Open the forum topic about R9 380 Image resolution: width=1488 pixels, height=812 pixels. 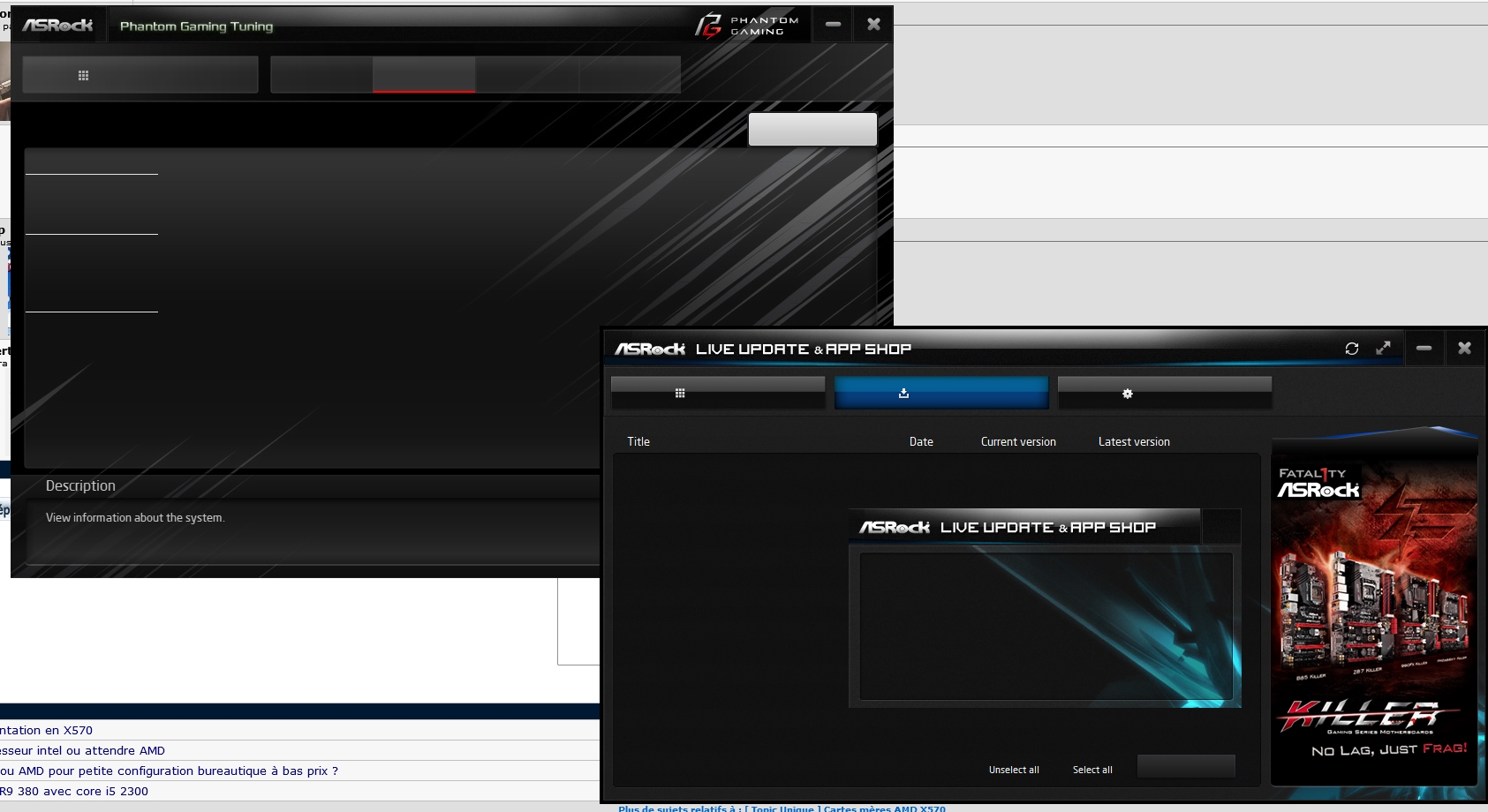tap(75, 791)
